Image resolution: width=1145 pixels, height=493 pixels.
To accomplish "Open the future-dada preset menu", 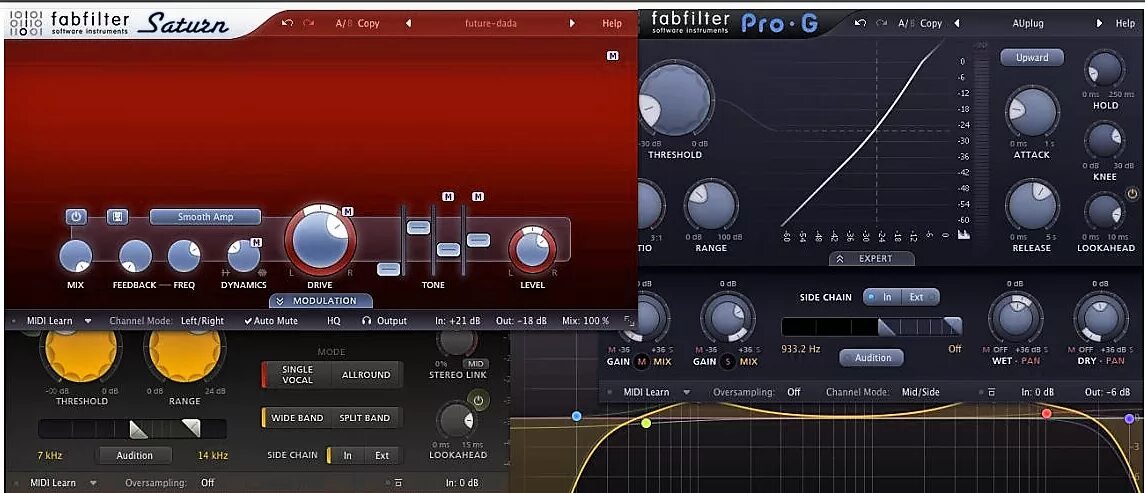I will pos(491,23).
